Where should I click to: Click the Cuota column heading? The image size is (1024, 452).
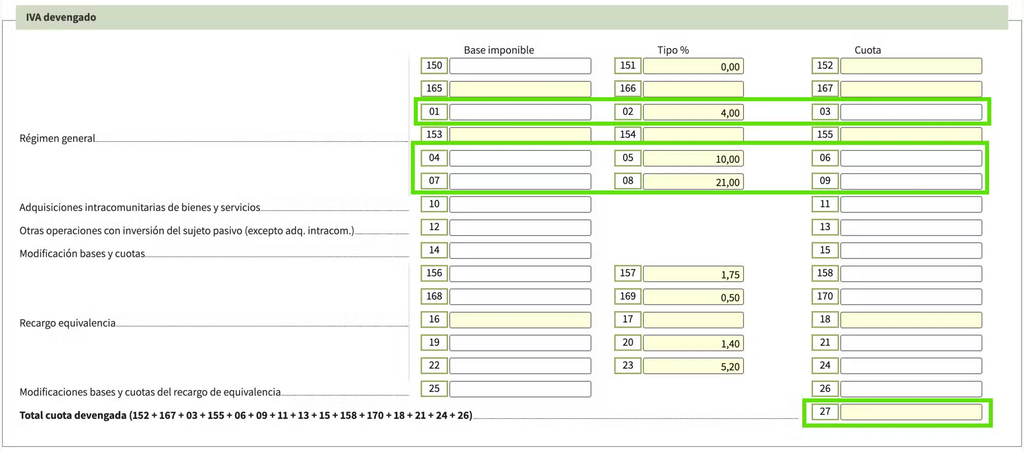pyautogui.click(x=869, y=50)
